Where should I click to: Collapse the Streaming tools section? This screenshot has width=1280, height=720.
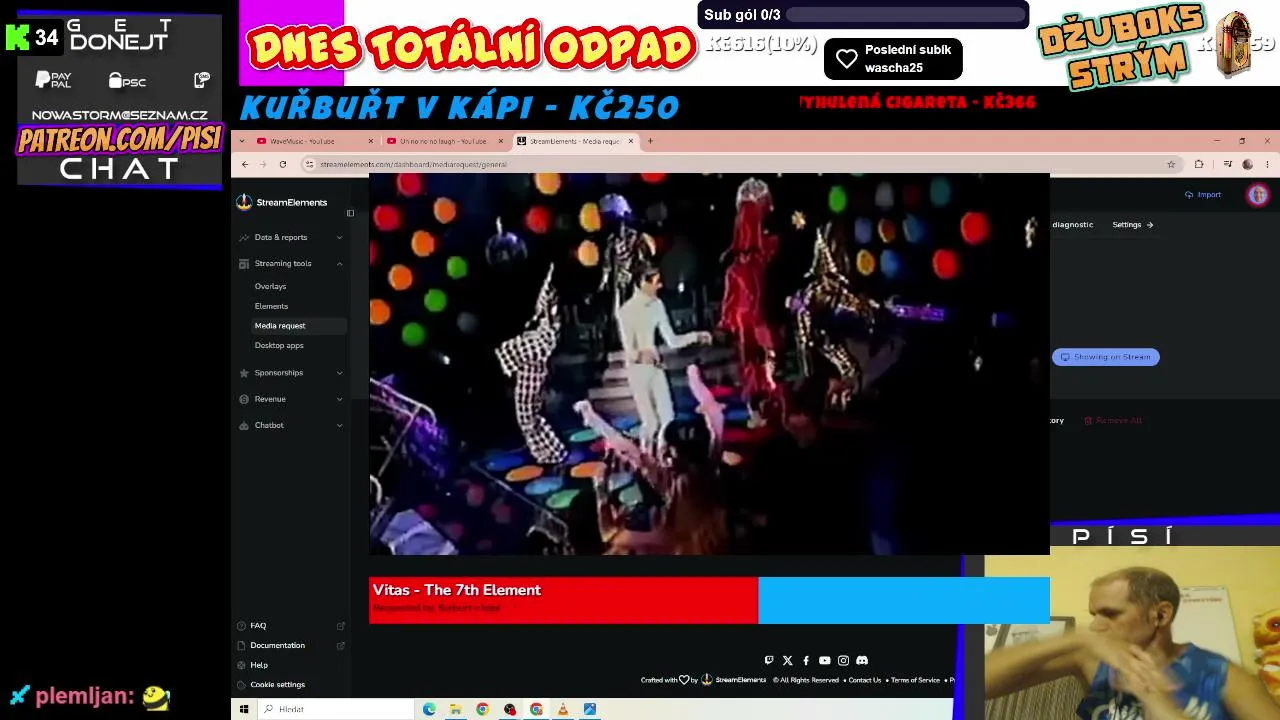coord(339,264)
